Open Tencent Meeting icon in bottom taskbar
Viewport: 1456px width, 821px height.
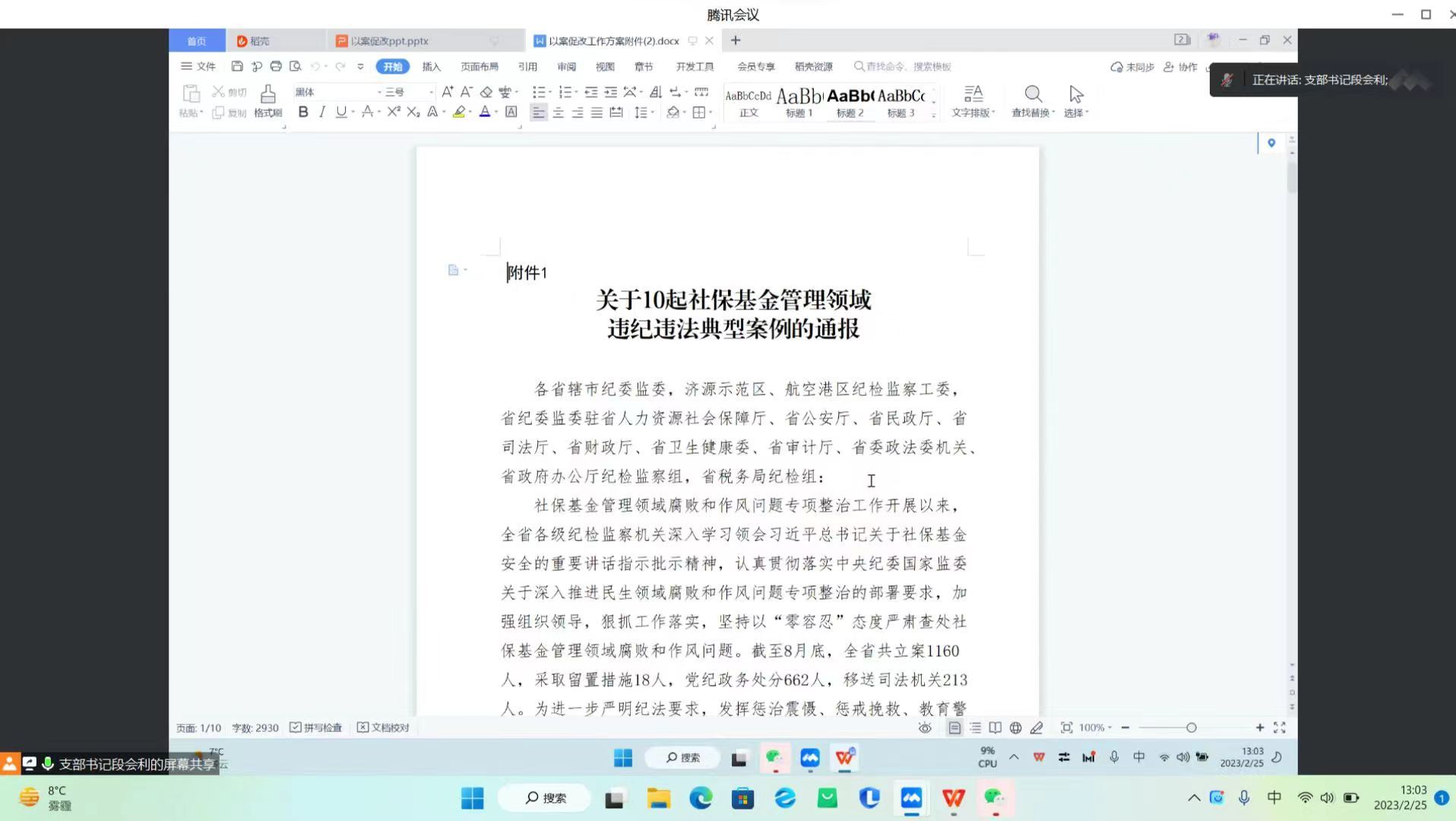tap(911, 798)
